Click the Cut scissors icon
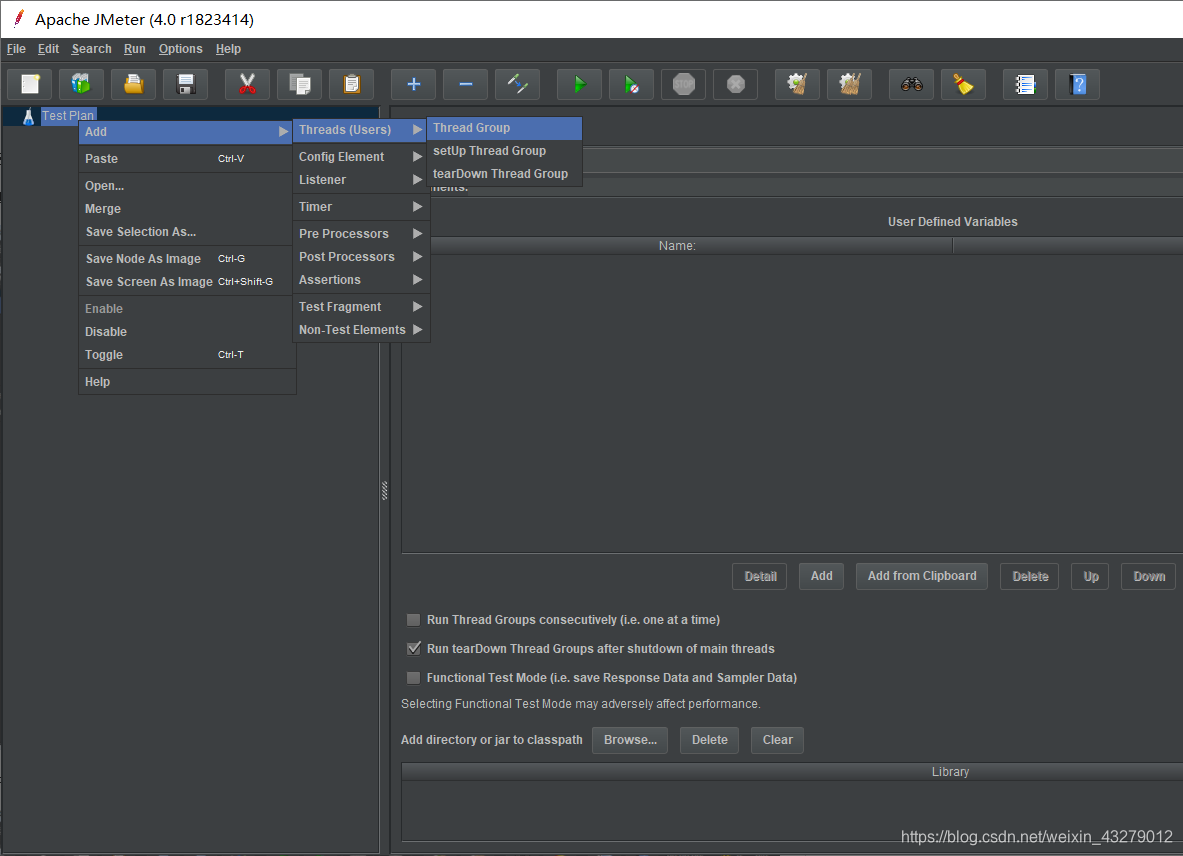This screenshot has height=856, width=1183. coord(247,84)
